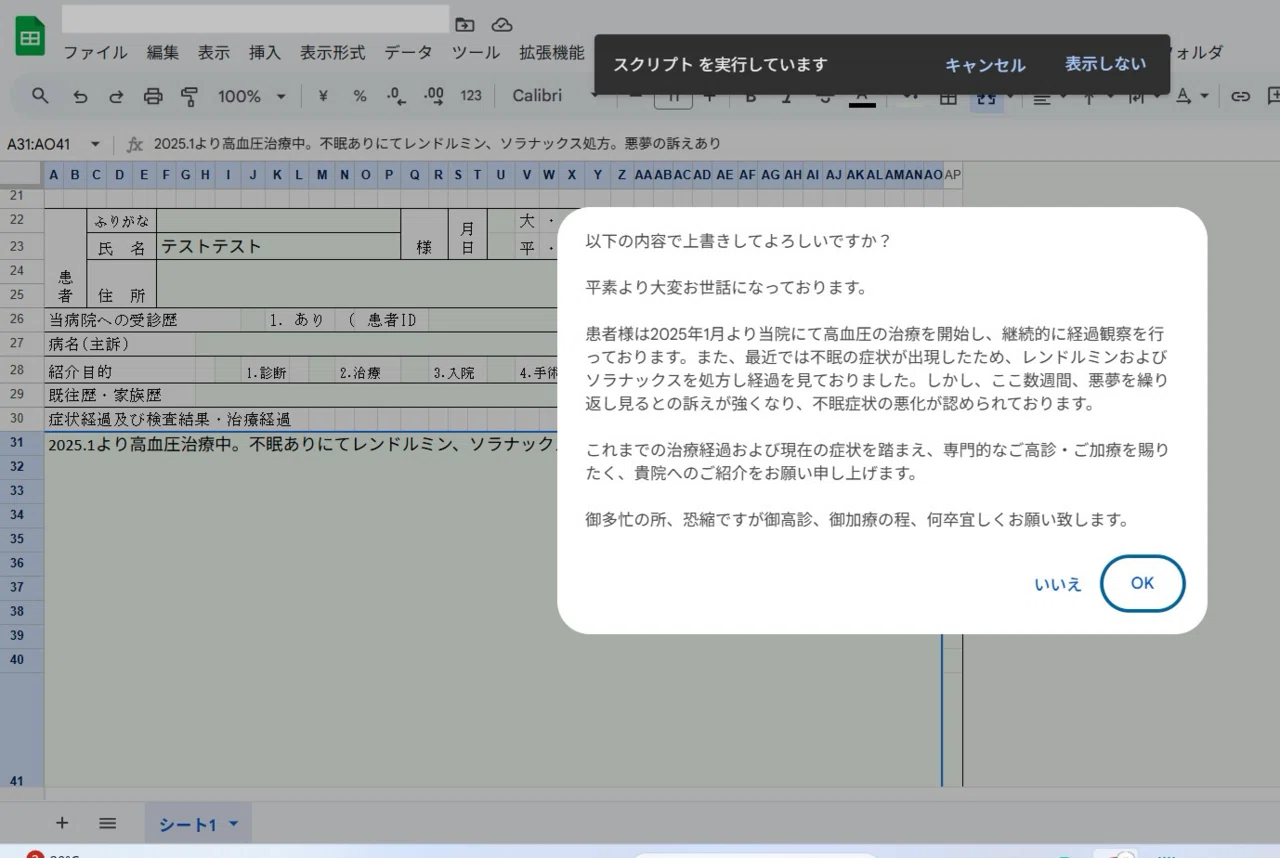
Task: Open the 挿入 menu
Action: 265,53
